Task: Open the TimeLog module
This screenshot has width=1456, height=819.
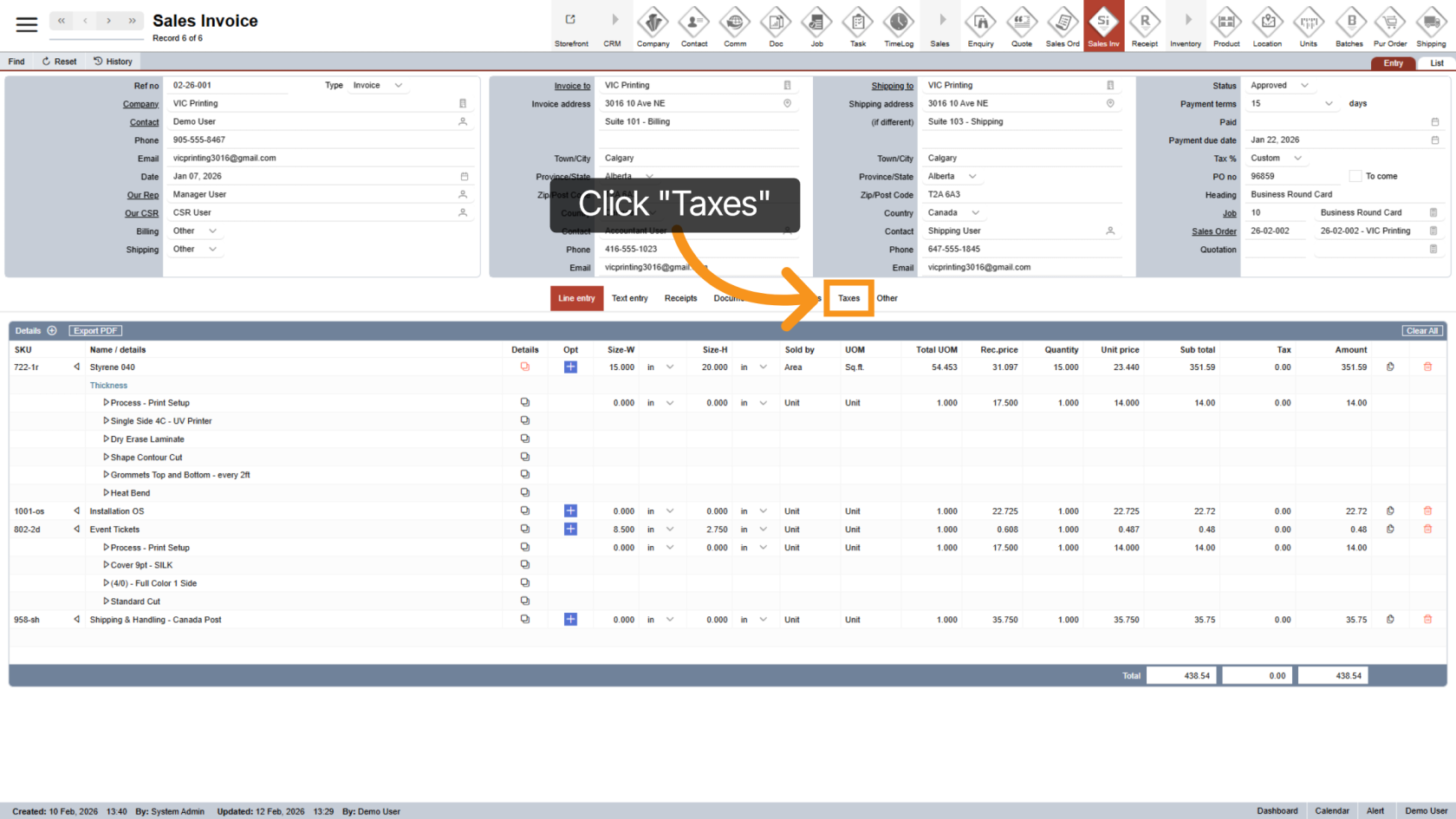Action: click(898, 26)
